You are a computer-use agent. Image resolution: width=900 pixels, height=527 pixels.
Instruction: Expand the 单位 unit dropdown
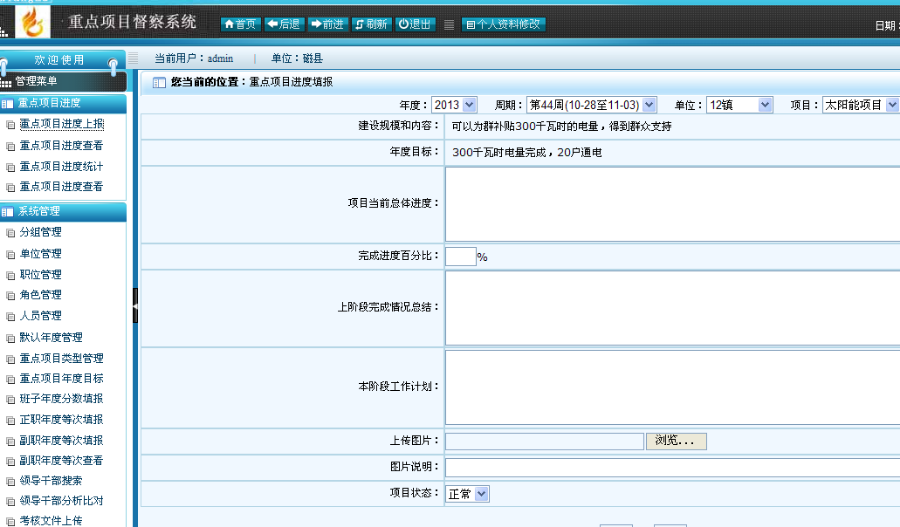(x=739, y=105)
